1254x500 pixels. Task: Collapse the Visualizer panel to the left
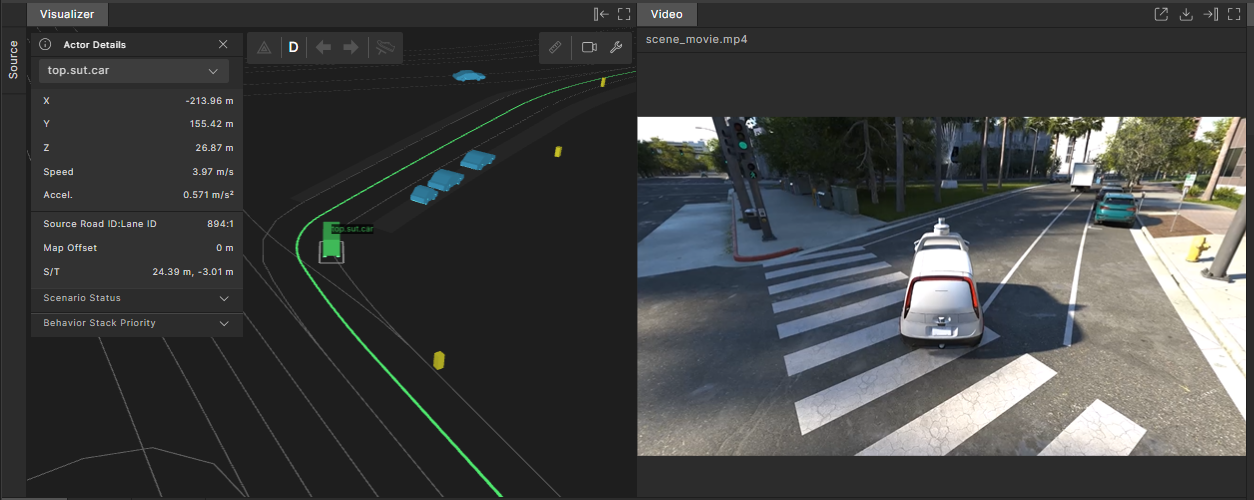[x=600, y=14]
